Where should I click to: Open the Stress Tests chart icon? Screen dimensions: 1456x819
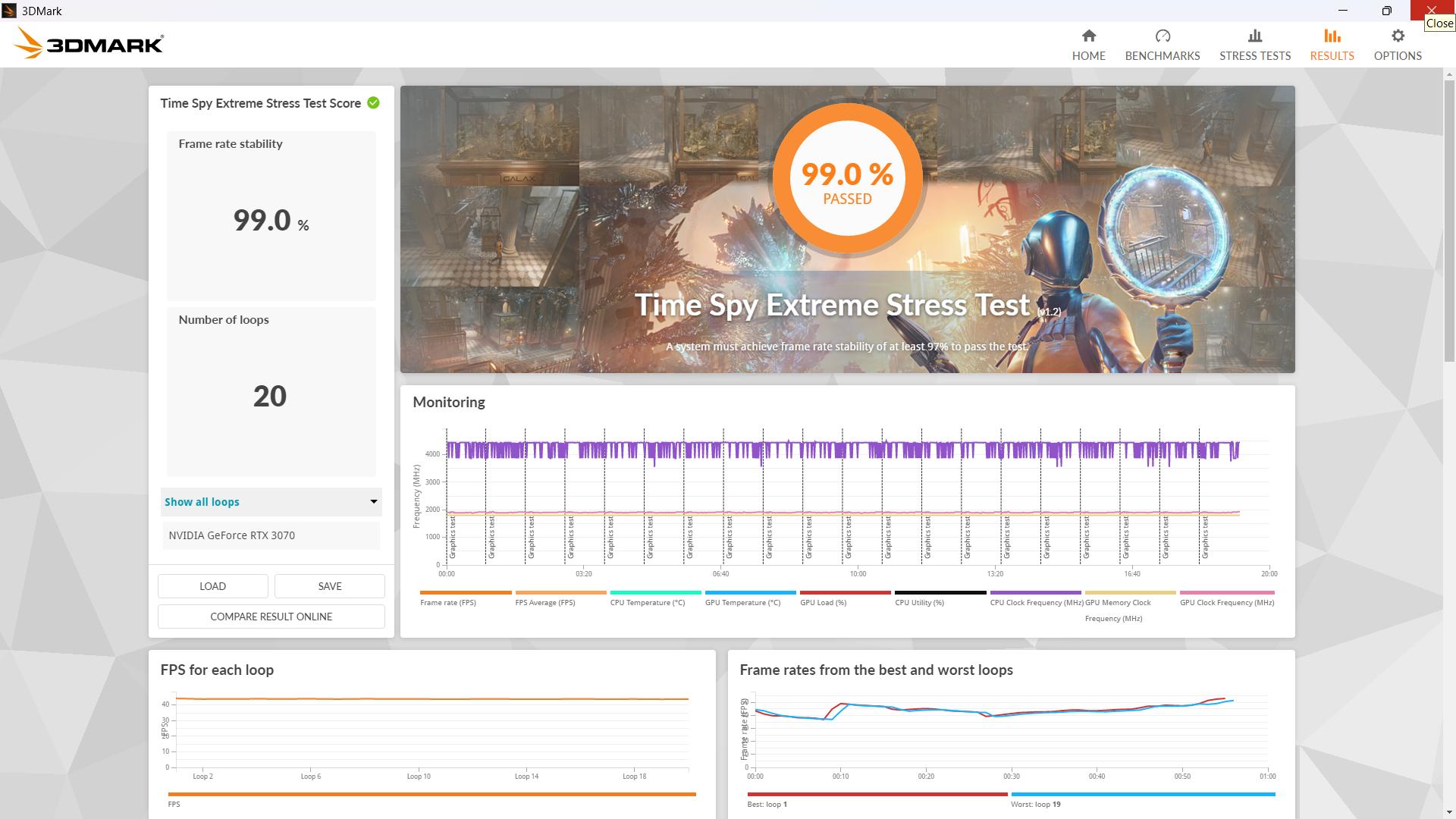coord(1255,36)
